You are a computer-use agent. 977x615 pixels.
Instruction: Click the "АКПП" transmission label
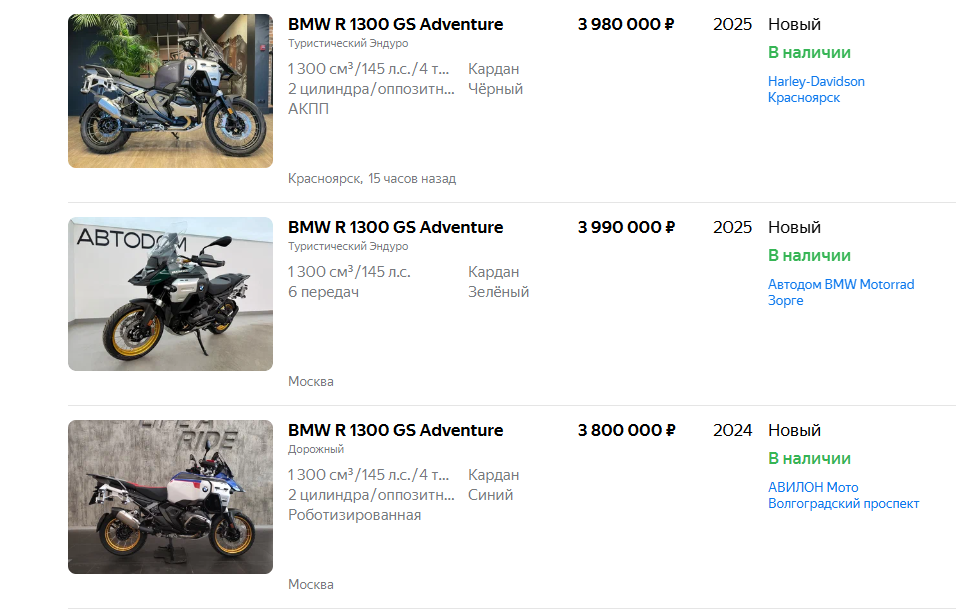point(308,109)
